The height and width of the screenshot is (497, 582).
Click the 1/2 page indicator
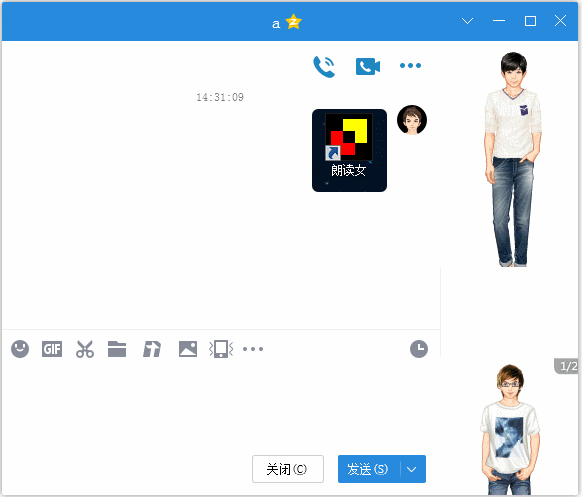(567, 366)
